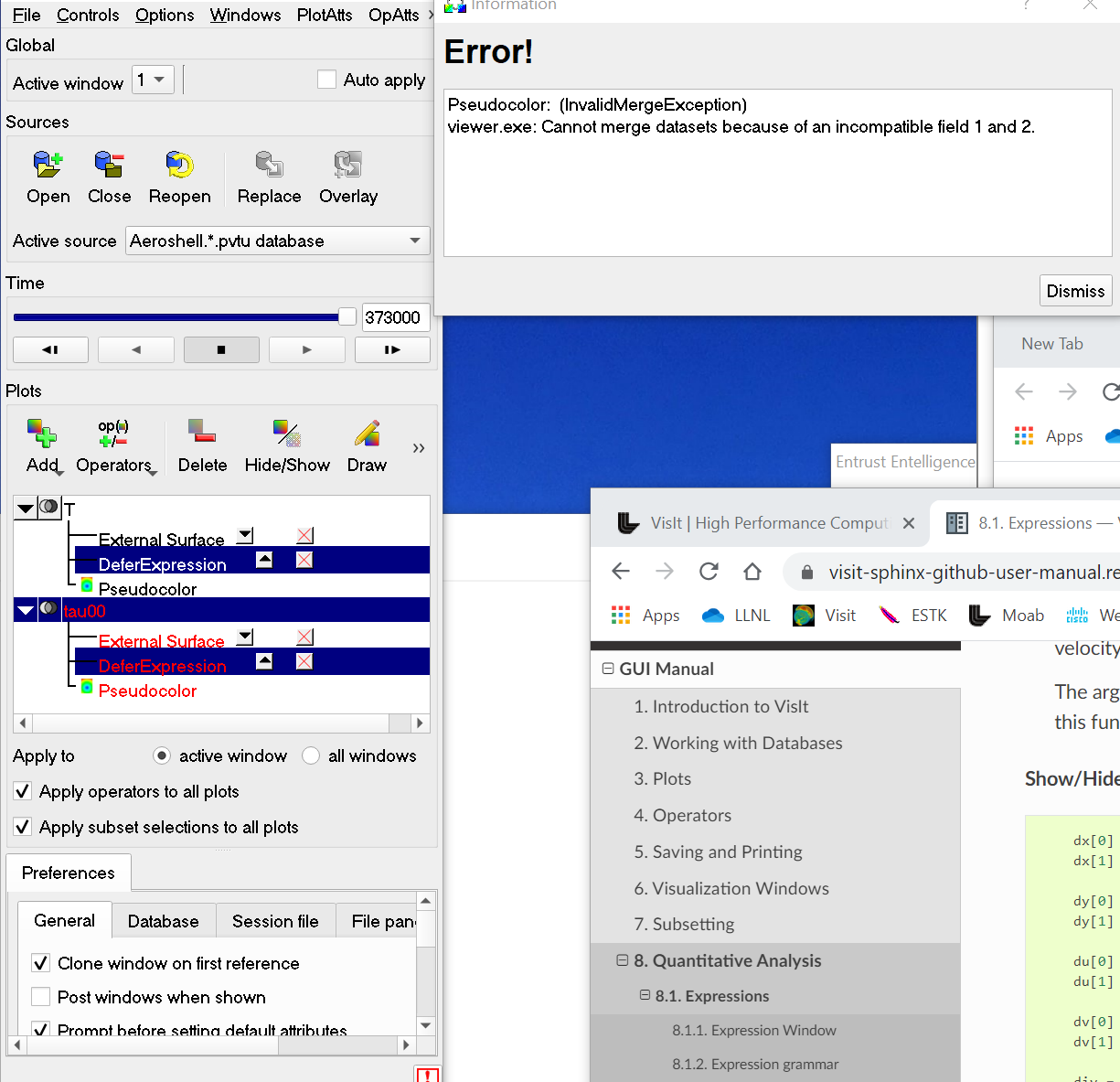Enable Post windows when shown

[40, 997]
